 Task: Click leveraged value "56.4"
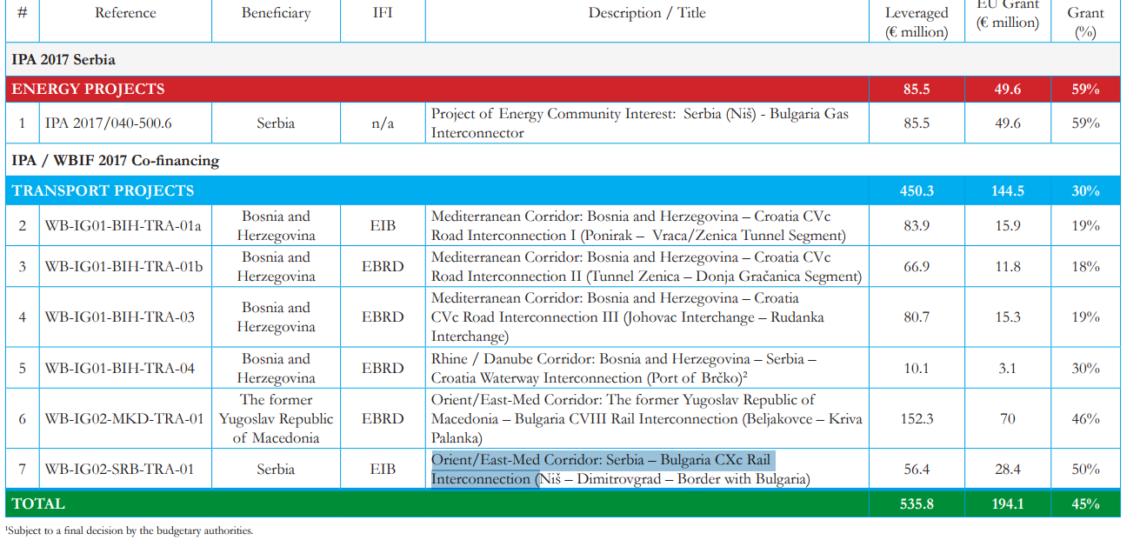coord(917,470)
